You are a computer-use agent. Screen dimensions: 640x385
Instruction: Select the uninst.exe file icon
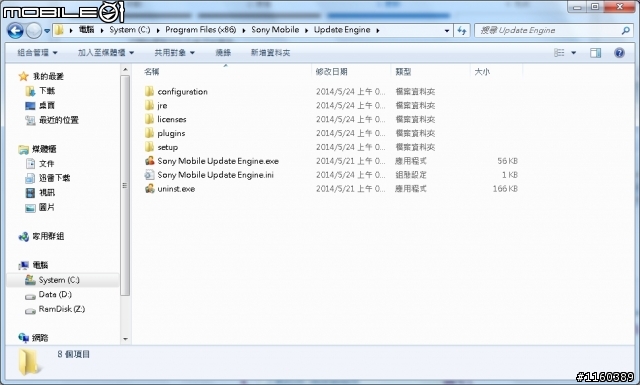pyautogui.click(x=150, y=188)
